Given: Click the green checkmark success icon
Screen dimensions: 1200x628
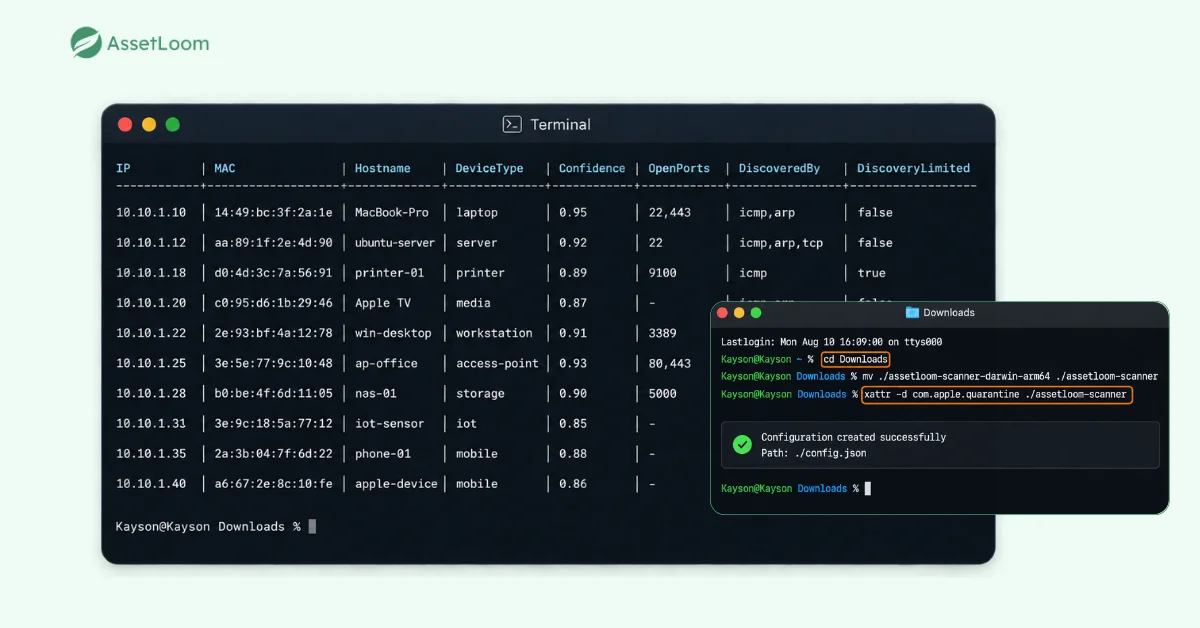Looking at the screenshot, I should [742, 445].
